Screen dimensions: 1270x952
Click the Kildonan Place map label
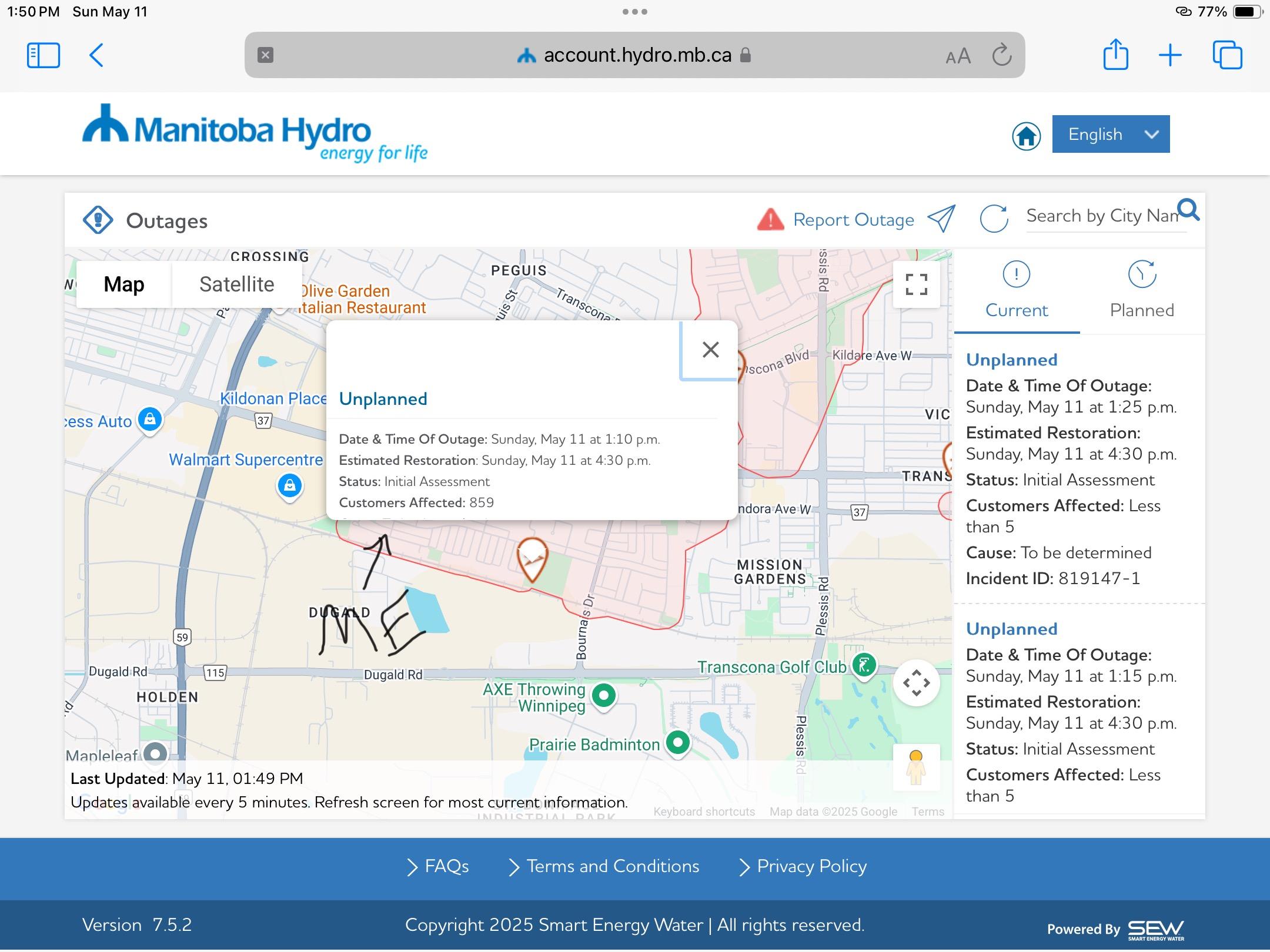273,398
